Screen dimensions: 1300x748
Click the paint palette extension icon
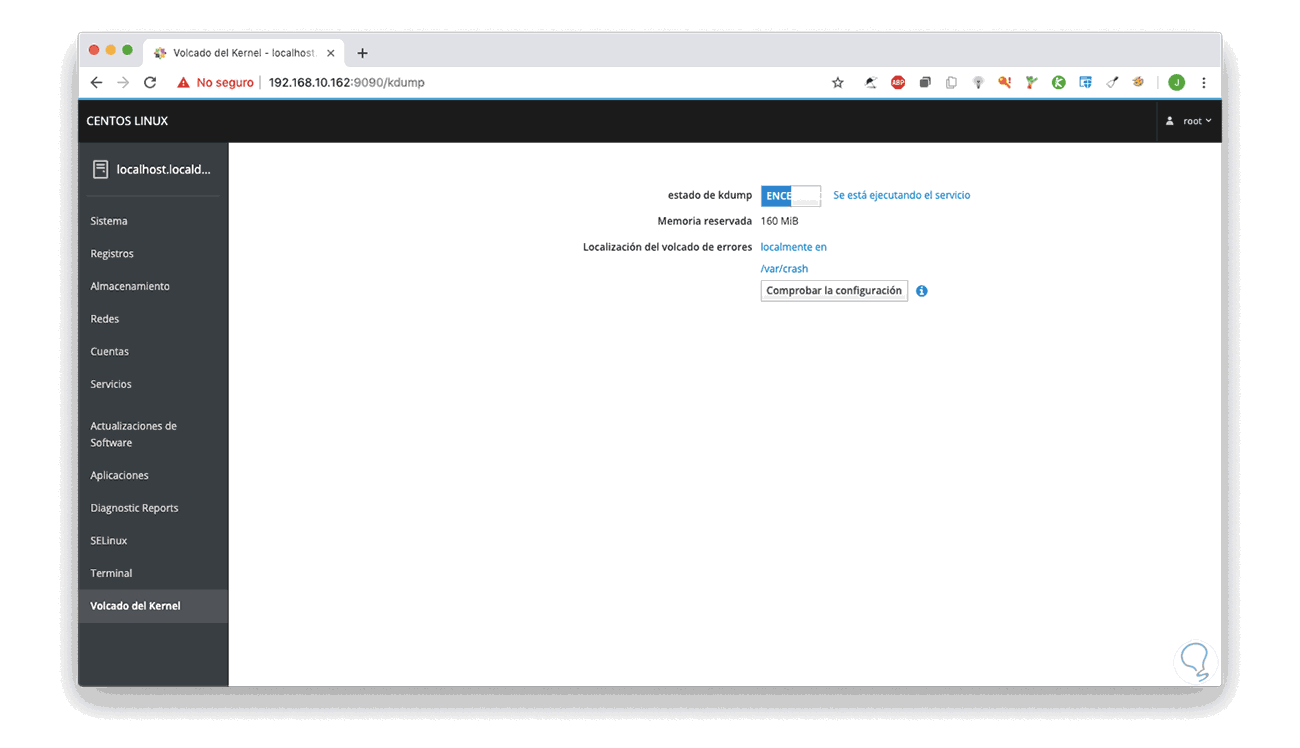coord(1138,83)
